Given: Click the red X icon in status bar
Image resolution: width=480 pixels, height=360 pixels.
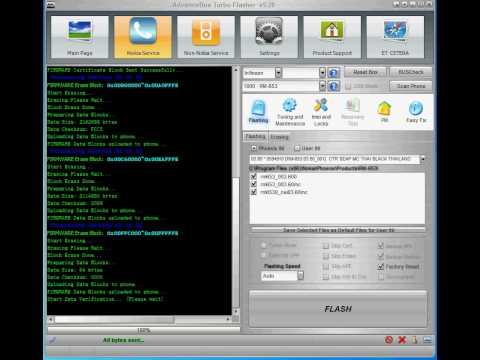Looking at the screenshot, I should coord(402,340).
